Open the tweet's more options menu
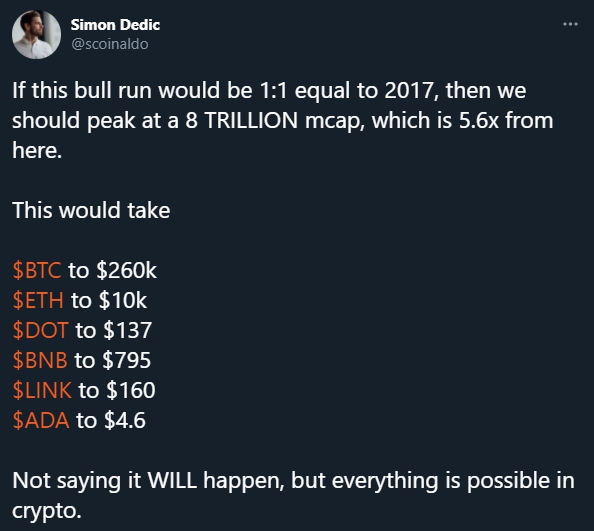 click(x=570, y=24)
